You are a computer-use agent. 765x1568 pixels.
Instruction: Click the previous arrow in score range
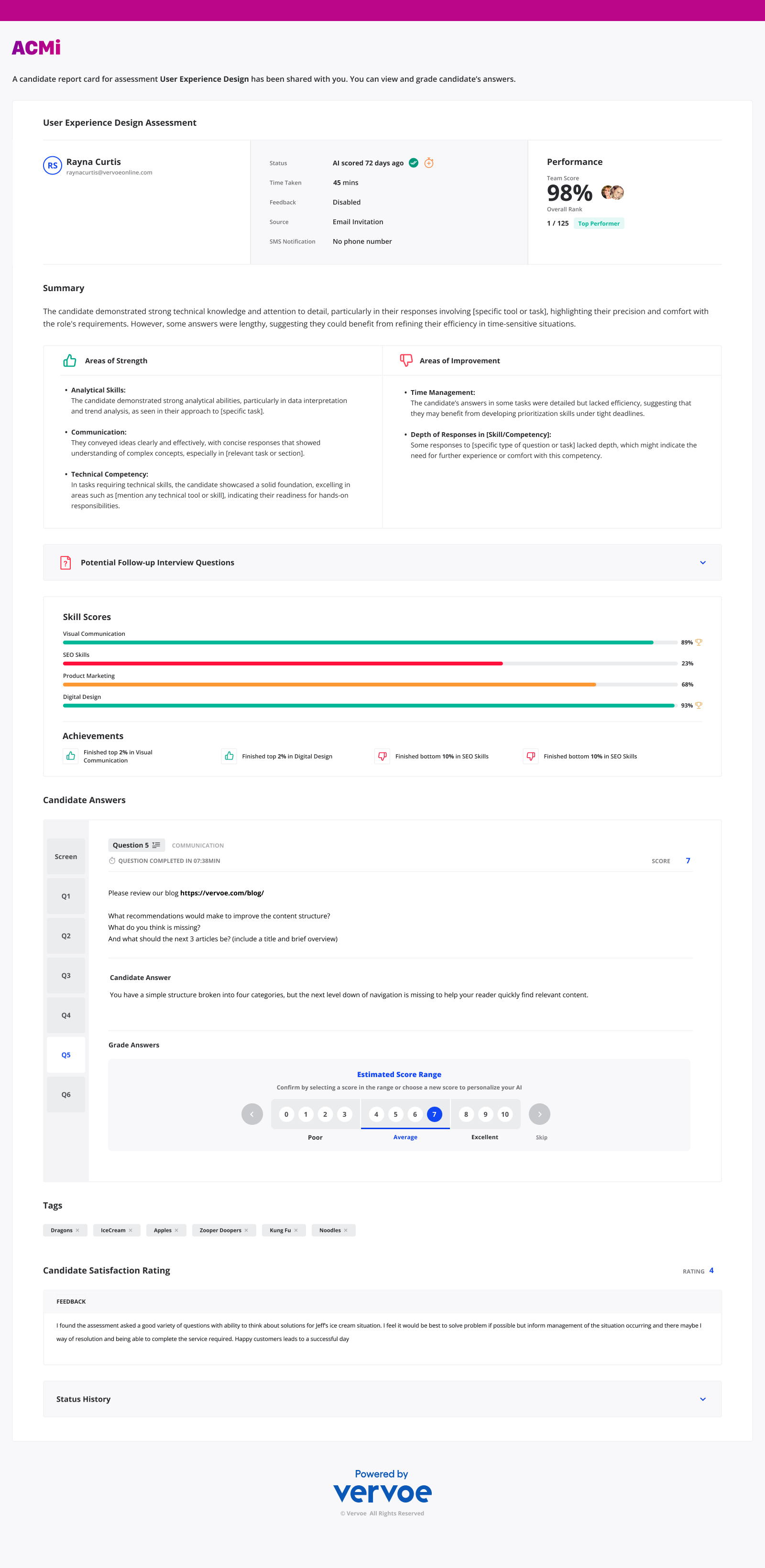point(252,1114)
